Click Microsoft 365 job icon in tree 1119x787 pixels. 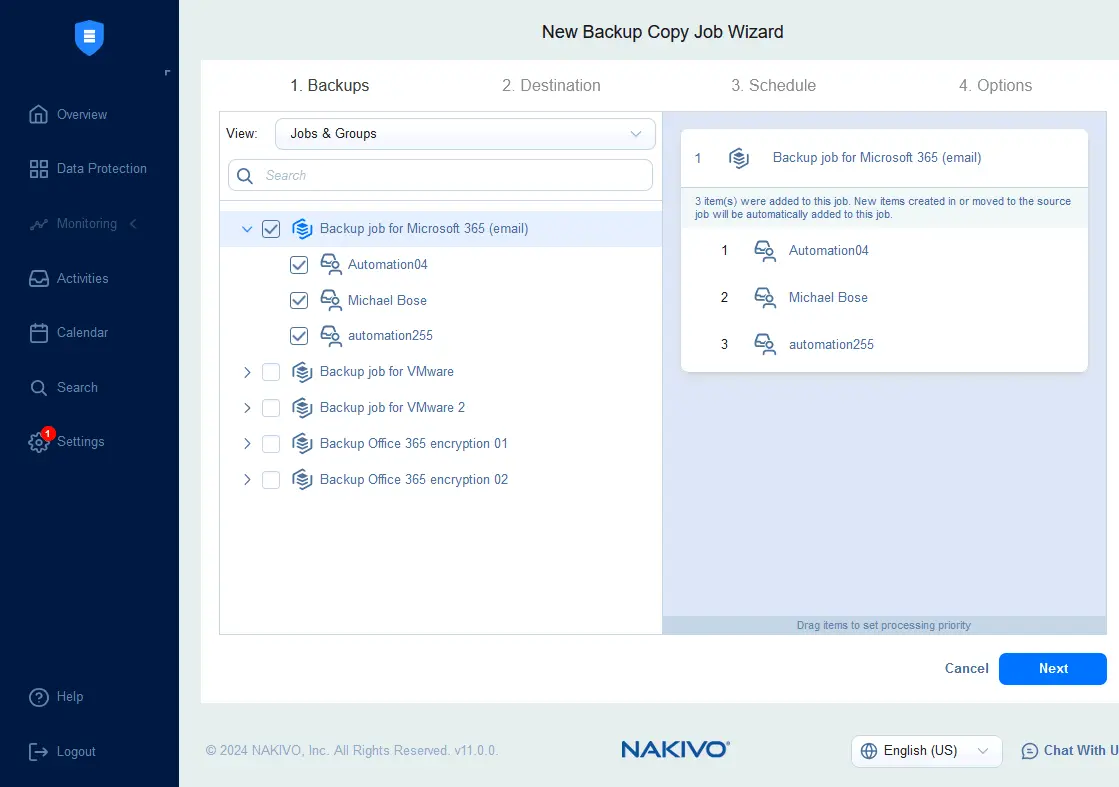point(302,229)
